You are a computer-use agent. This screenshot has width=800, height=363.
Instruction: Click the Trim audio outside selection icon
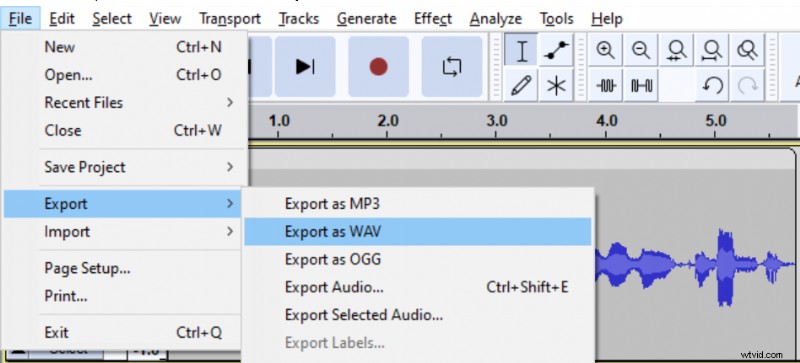coord(605,85)
